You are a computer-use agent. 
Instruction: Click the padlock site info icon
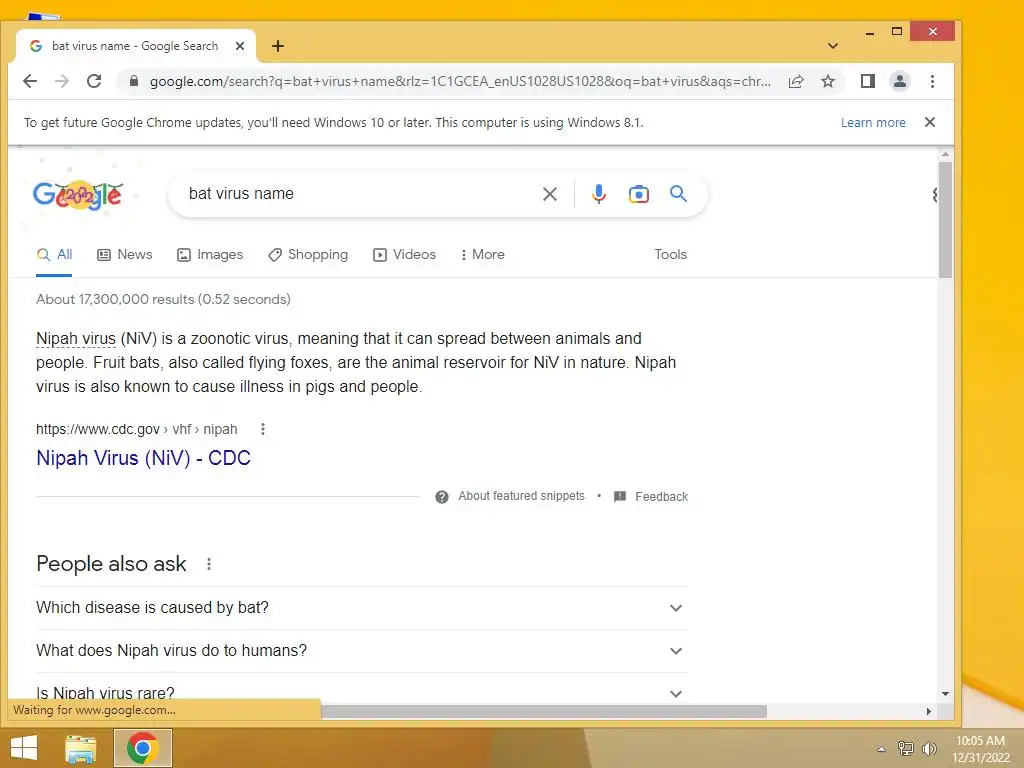(x=134, y=81)
